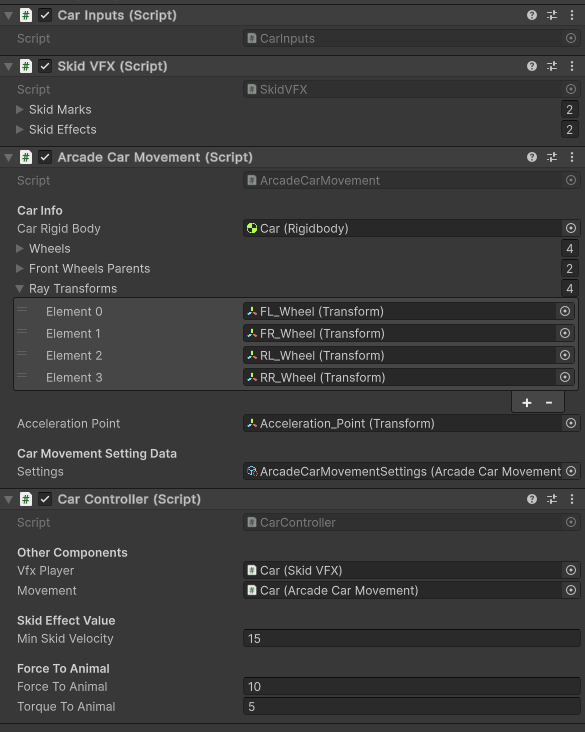
Task: Open presets for Skid VFX component
Action: 552,66
